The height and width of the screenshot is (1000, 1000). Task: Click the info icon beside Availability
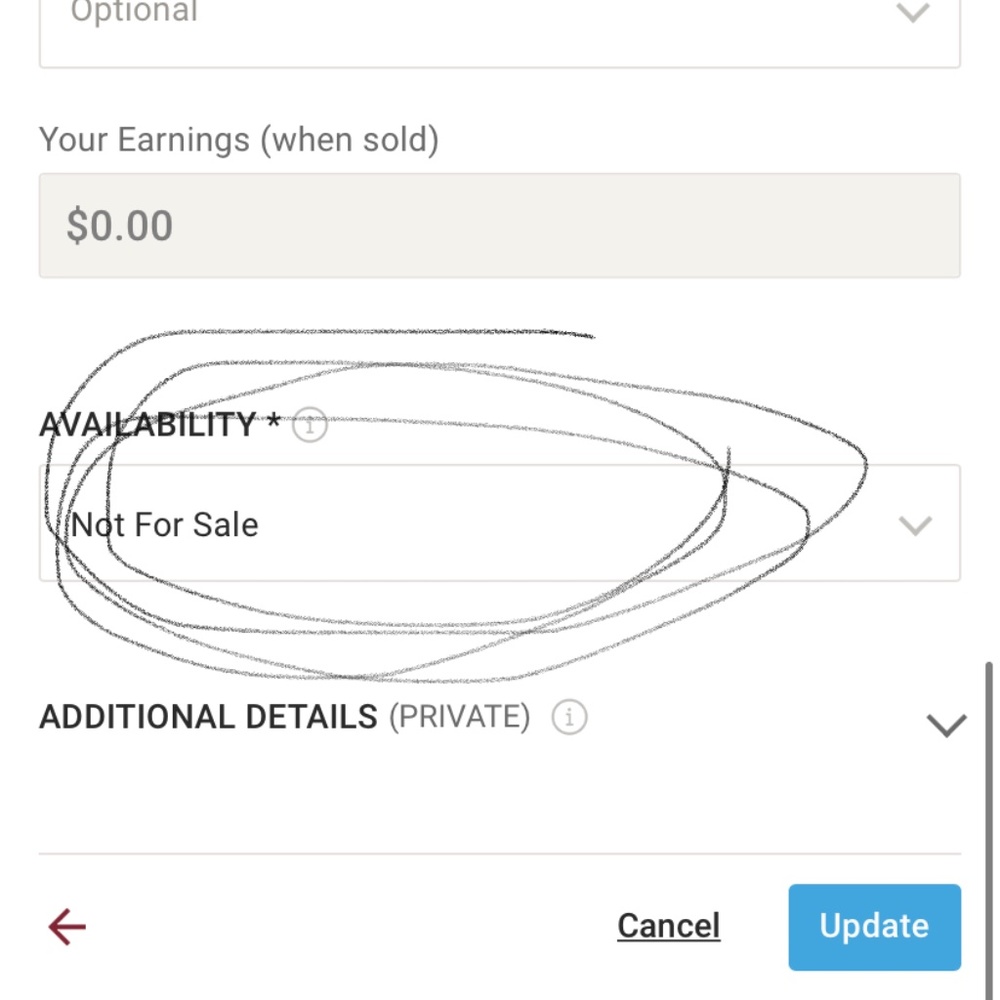pos(310,426)
